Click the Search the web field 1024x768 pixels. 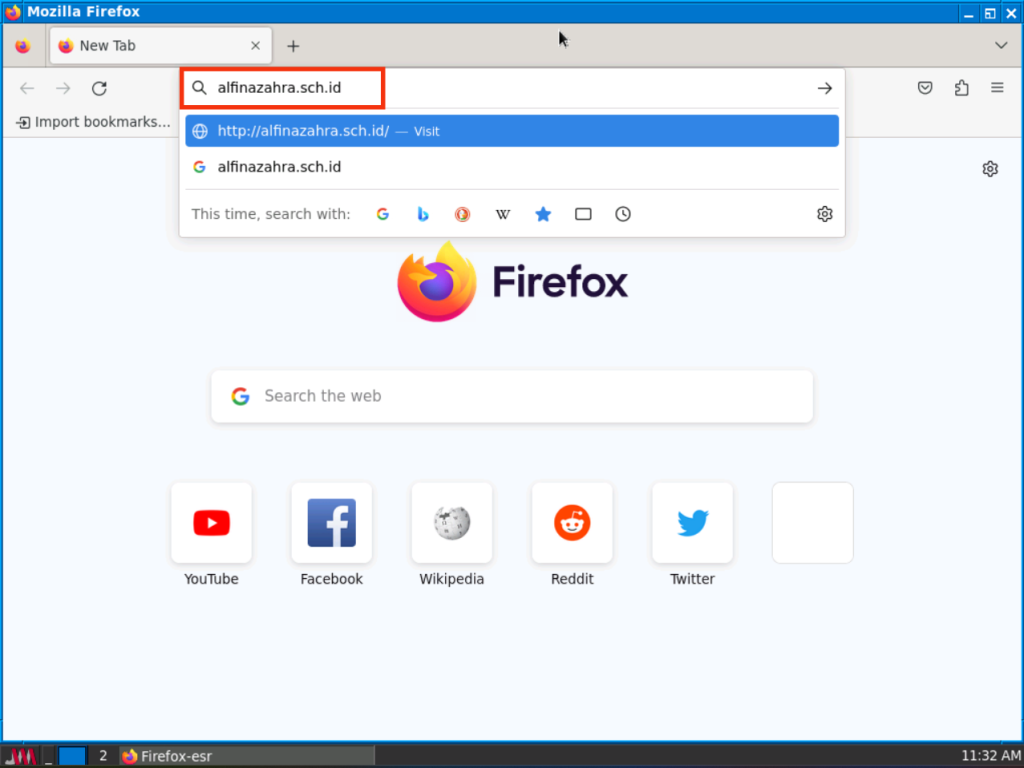point(511,396)
